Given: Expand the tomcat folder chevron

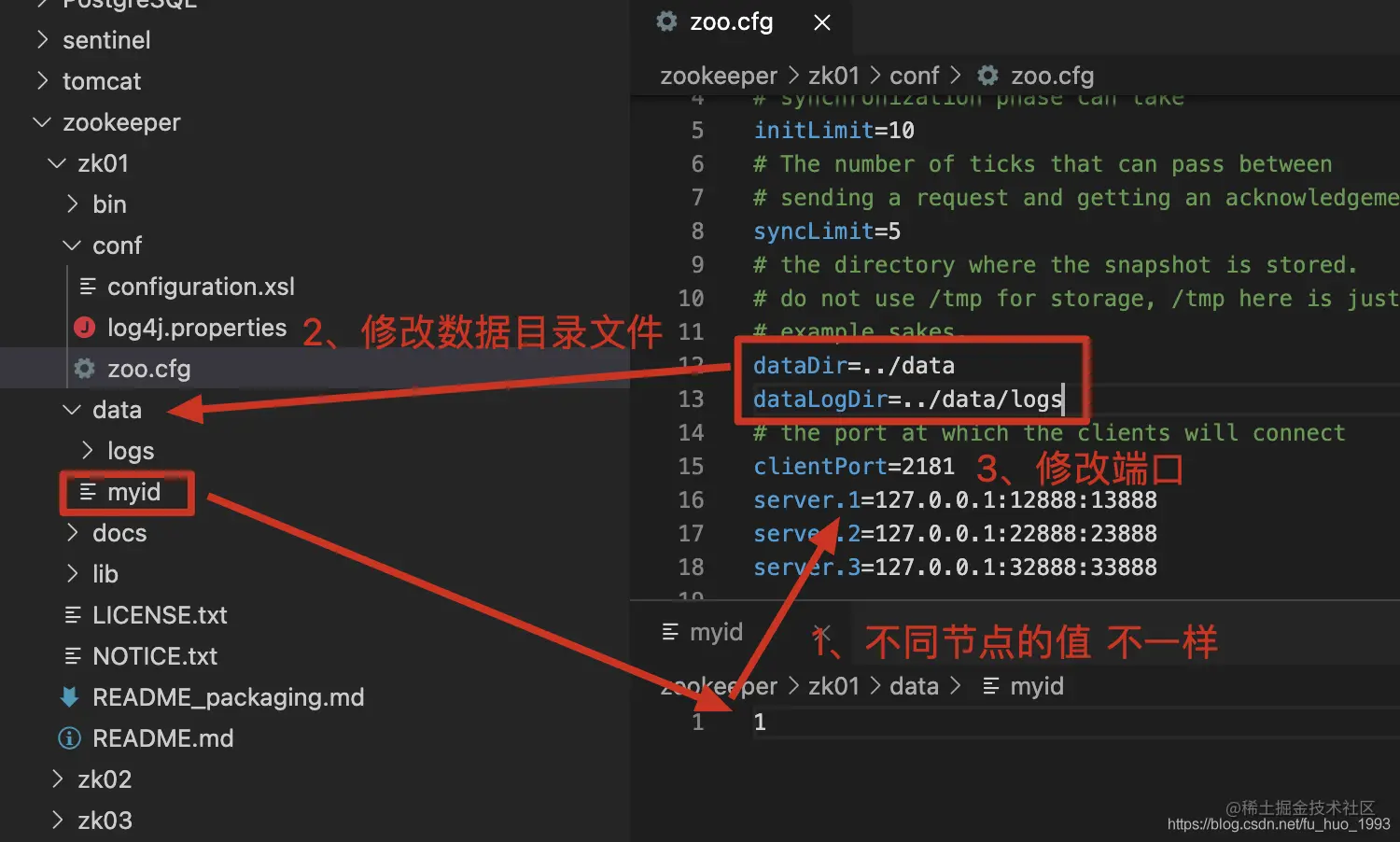Looking at the screenshot, I should click(42, 80).
